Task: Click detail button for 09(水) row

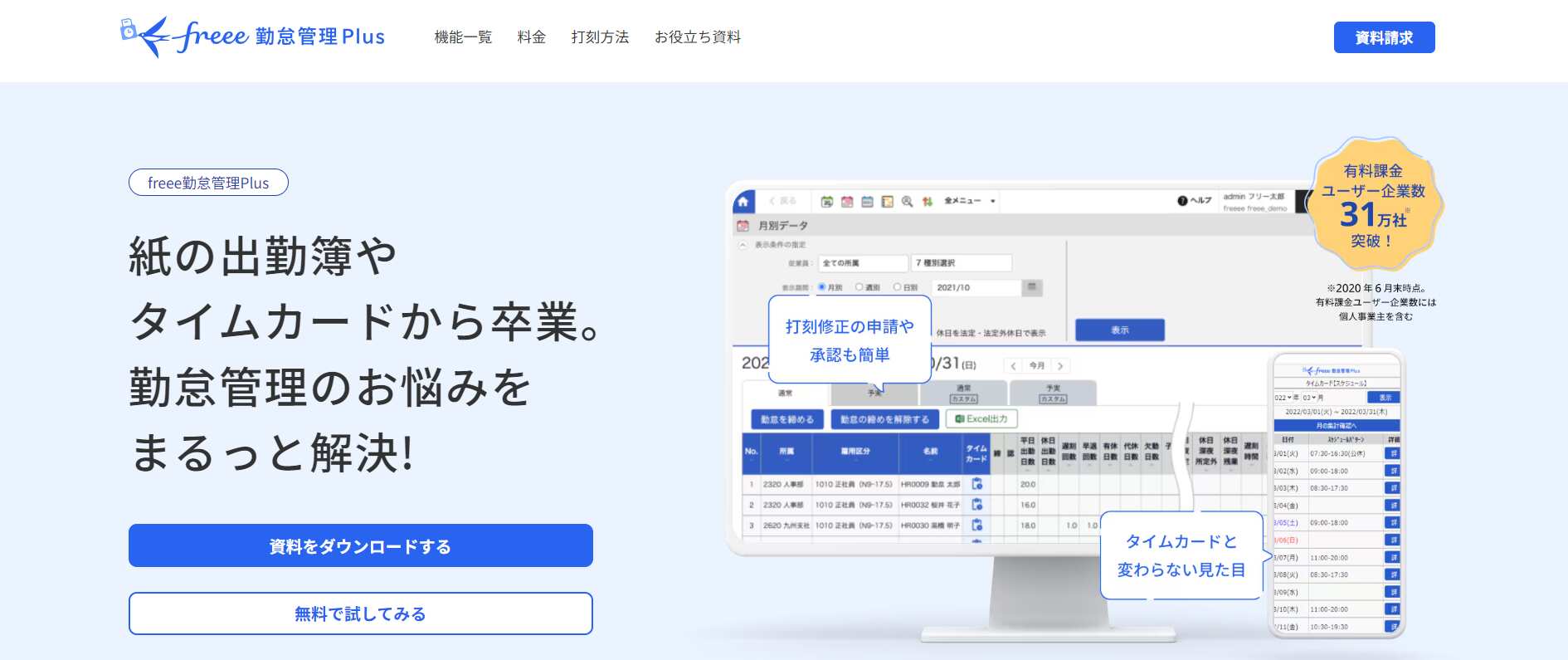Action: click(x=1392, y=592)
